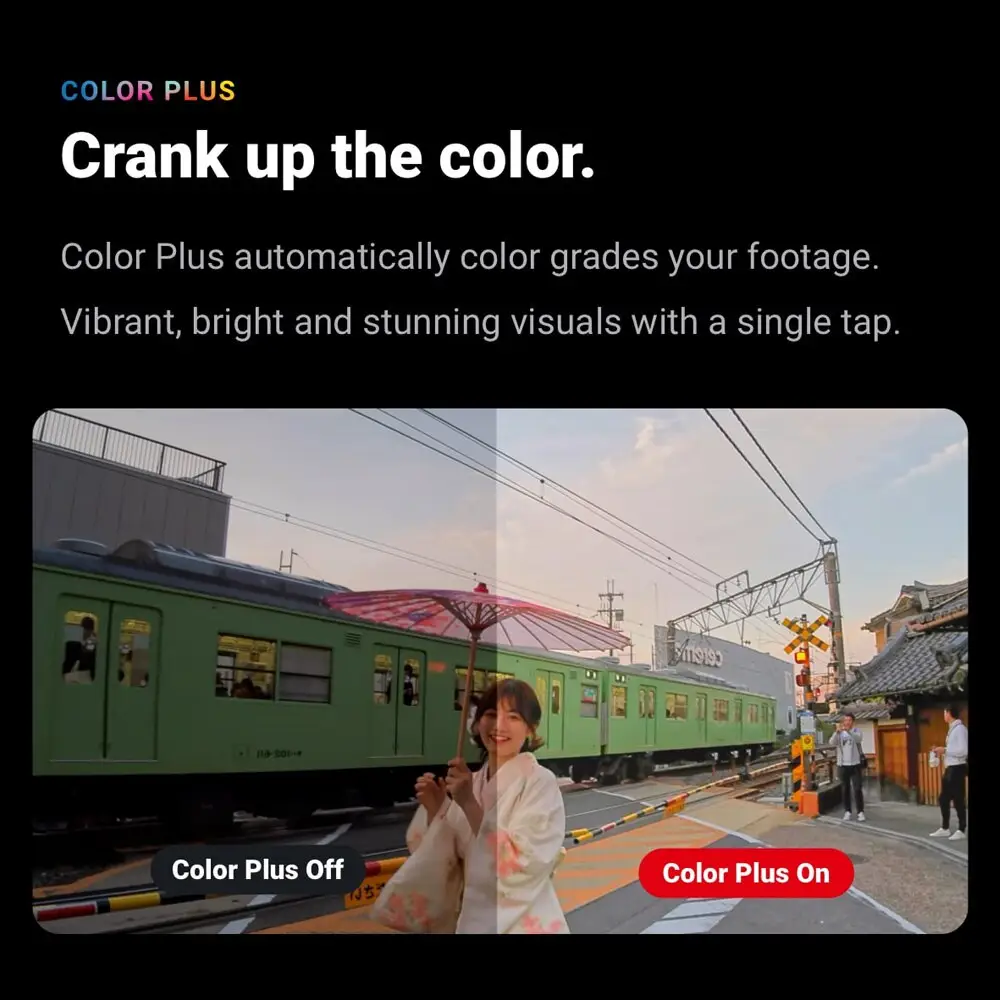Screen dimensions: 1000x1000
Task: Click the rainbow COLOR PLUS label
Action: 148,91
